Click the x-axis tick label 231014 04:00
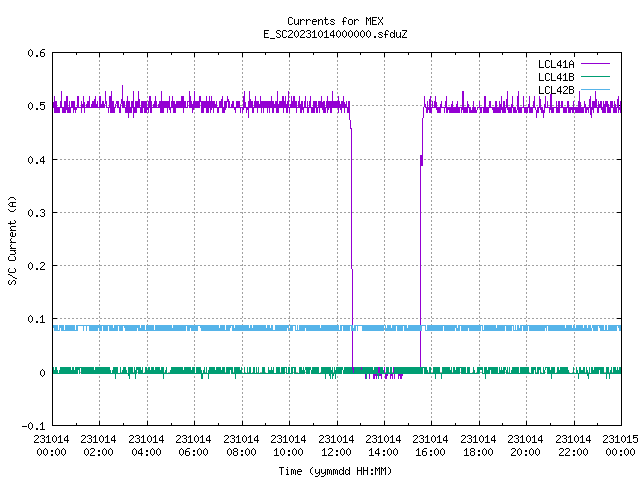This screenshot has height=480, width=640. (x=146, y=446)
